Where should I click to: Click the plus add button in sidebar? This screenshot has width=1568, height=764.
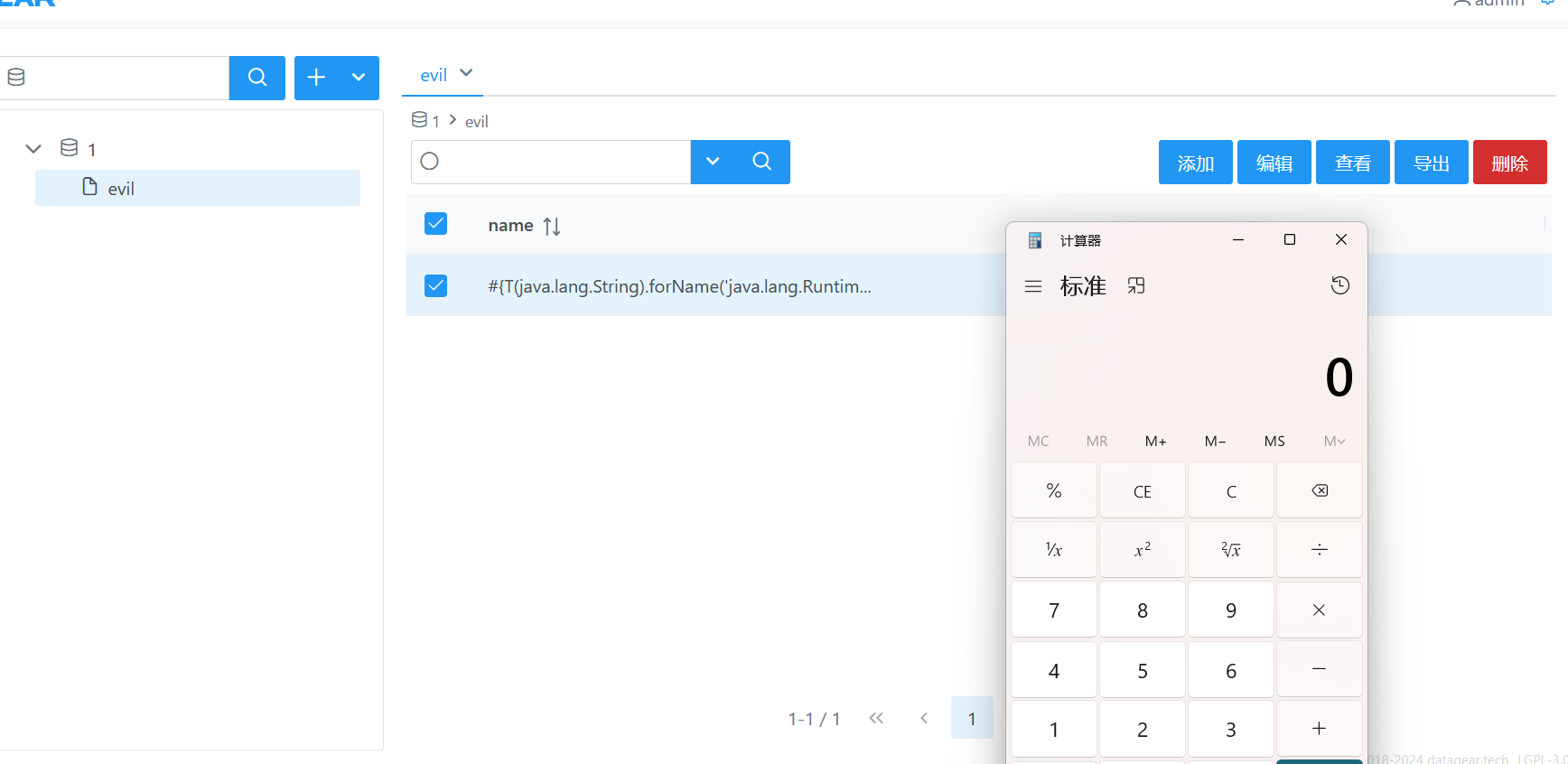pyautogui.click(x=316, y=78)
